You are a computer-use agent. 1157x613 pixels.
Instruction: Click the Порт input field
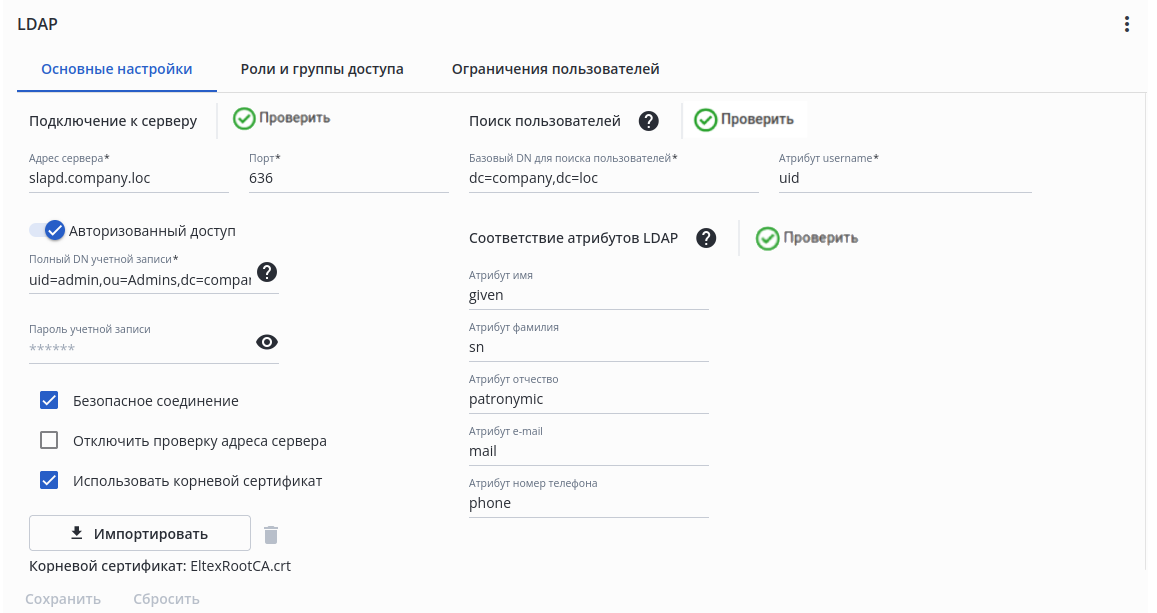[x=348, y=179]
